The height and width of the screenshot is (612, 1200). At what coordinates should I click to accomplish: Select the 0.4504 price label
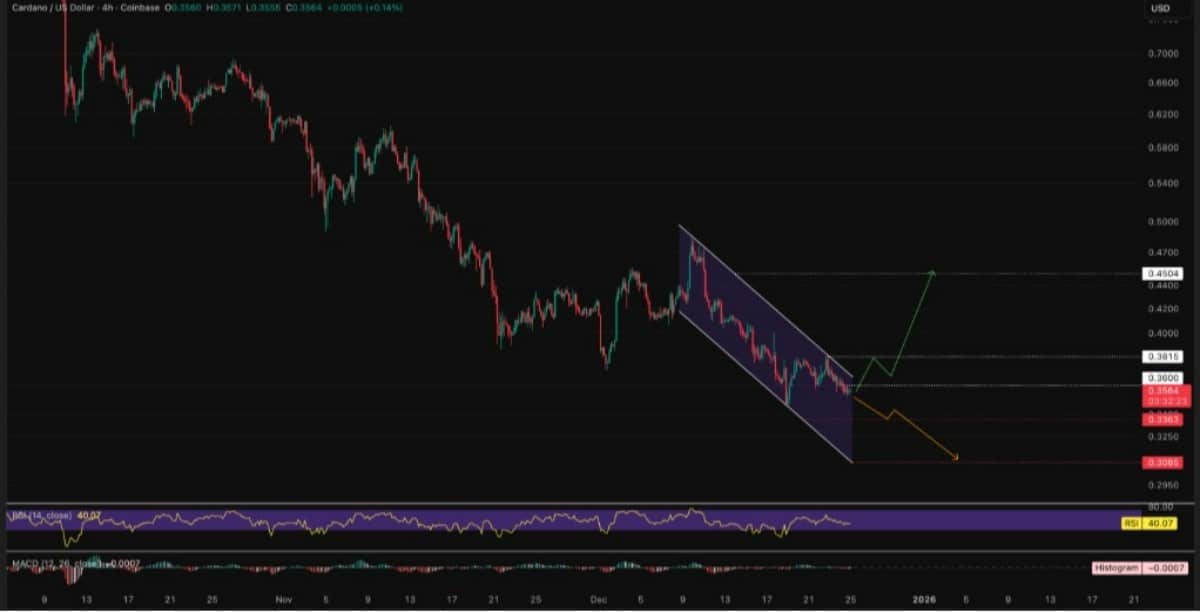tap(1160, 273)
